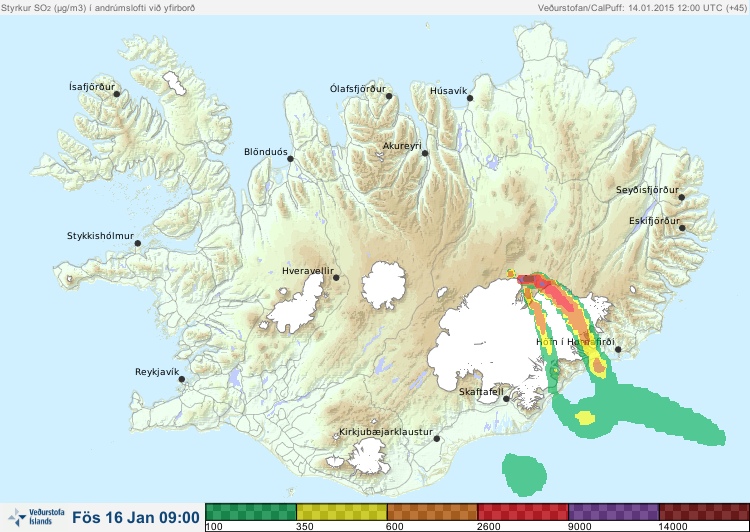This screenshot has width=750, height=532.
Task: Pick the dark red 14000 legend swatch
Action: coord(704,512)
